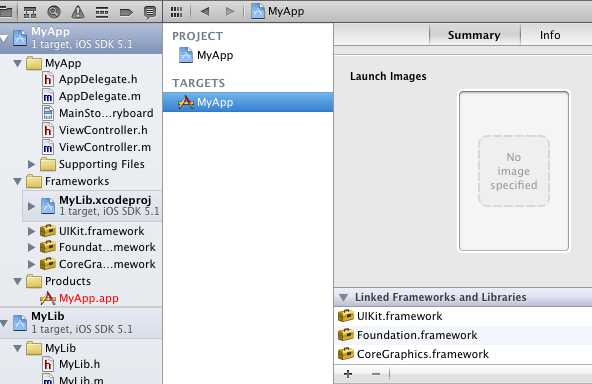Select Foundation framework toolbox icon in navigator
The height and width of the screenshot is (384, 592).
[x=48, y=247]
